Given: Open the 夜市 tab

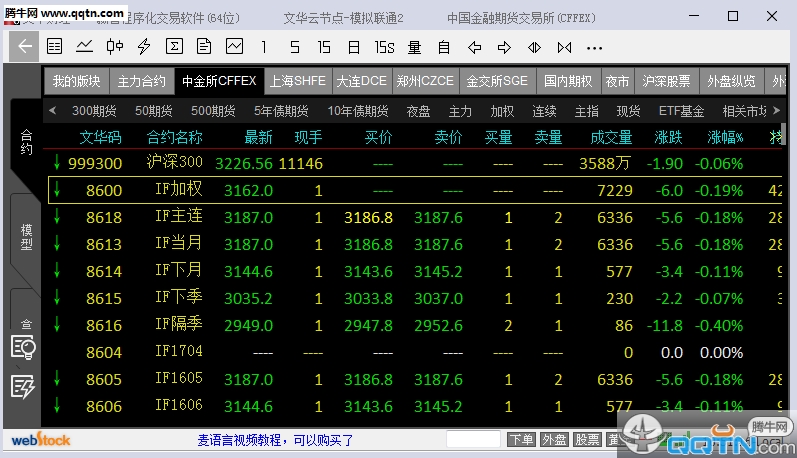Looking at the screenshot, I should point(617,81).
